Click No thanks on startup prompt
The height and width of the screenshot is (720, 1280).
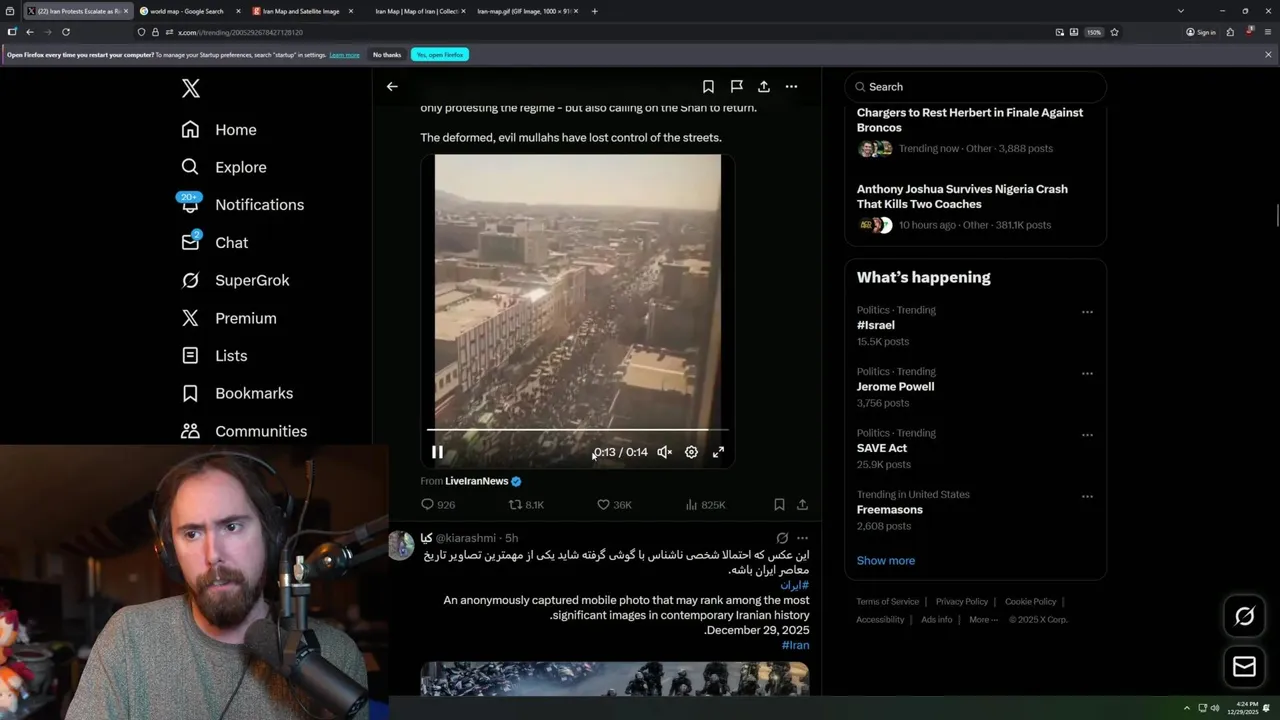click(387, 55)
